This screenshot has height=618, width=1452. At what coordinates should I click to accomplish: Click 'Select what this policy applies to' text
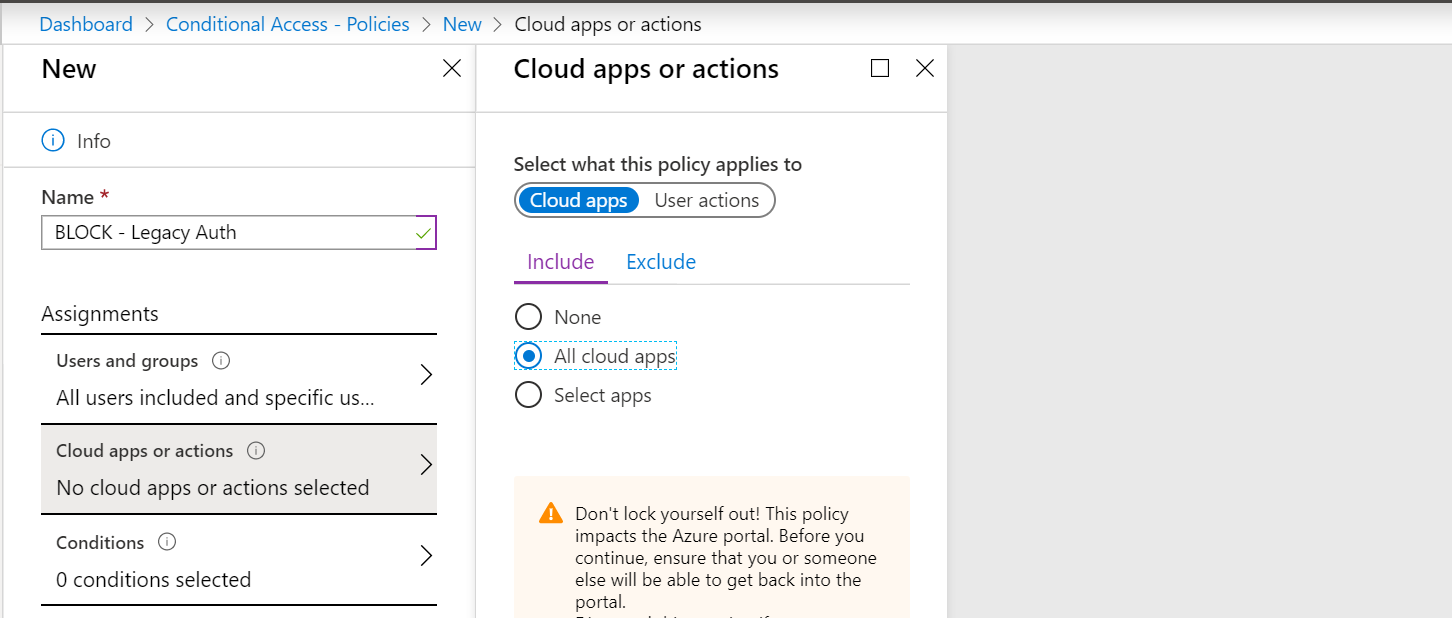[x=658, y=164]
